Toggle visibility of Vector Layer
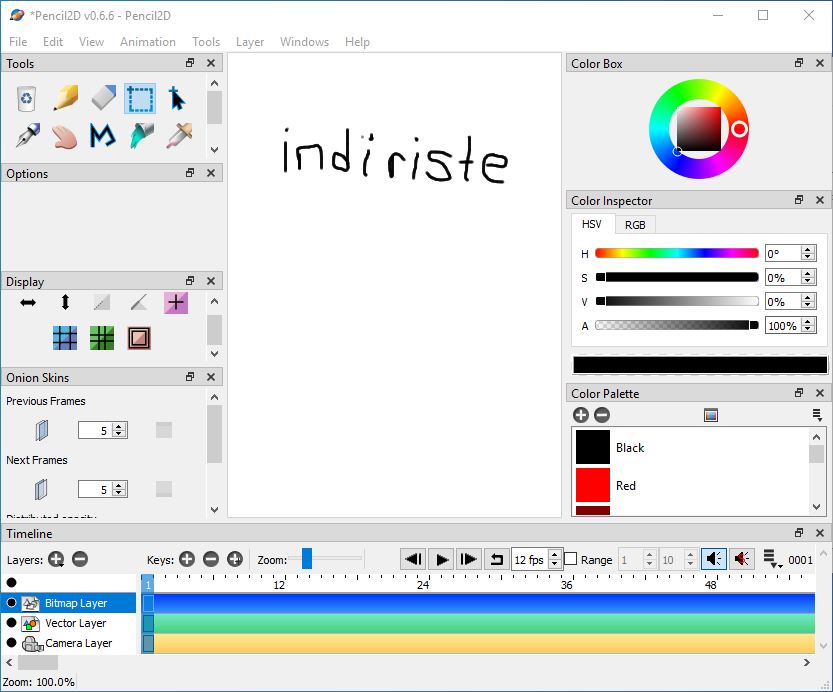 point(11,622)
